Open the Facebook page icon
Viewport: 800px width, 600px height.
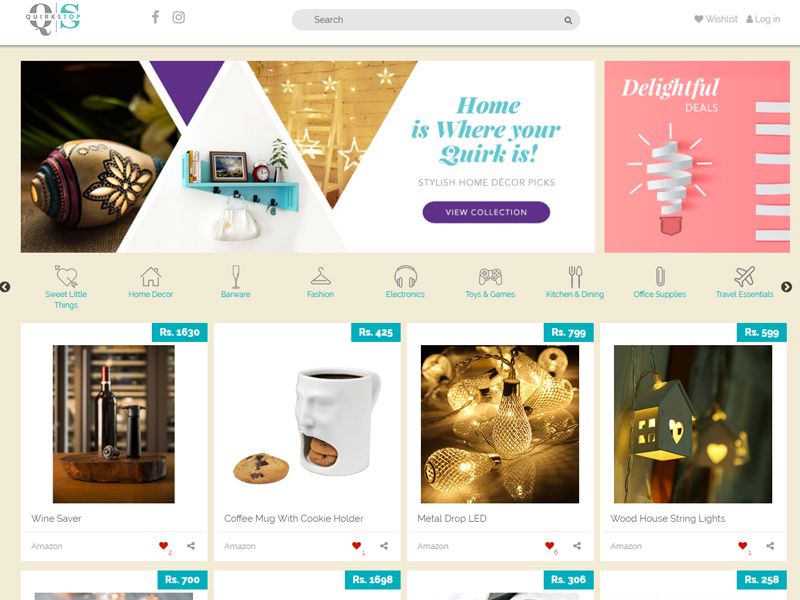point(156,17)
